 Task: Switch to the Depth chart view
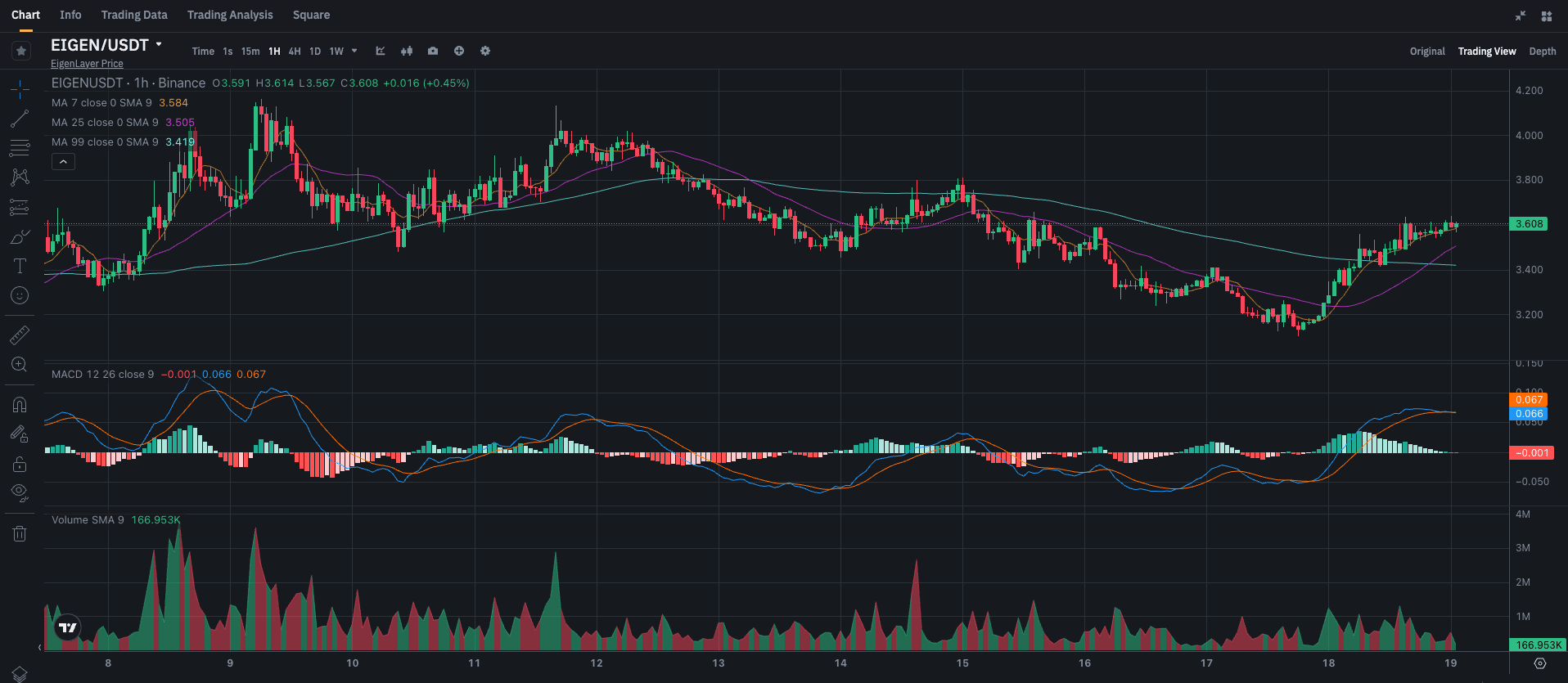coord(1543,51)
